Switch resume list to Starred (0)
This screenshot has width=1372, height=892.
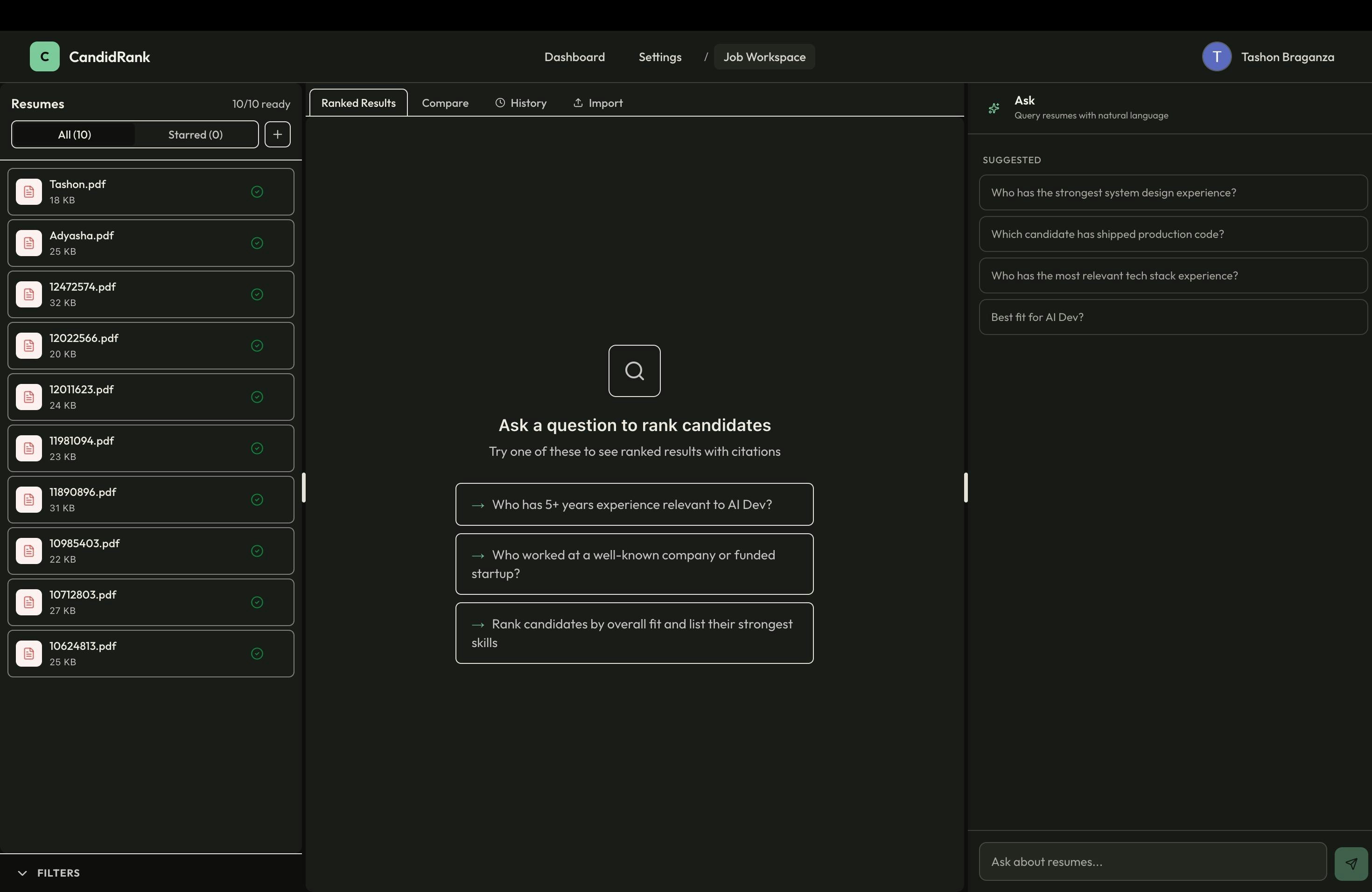[x=196, y=134]
